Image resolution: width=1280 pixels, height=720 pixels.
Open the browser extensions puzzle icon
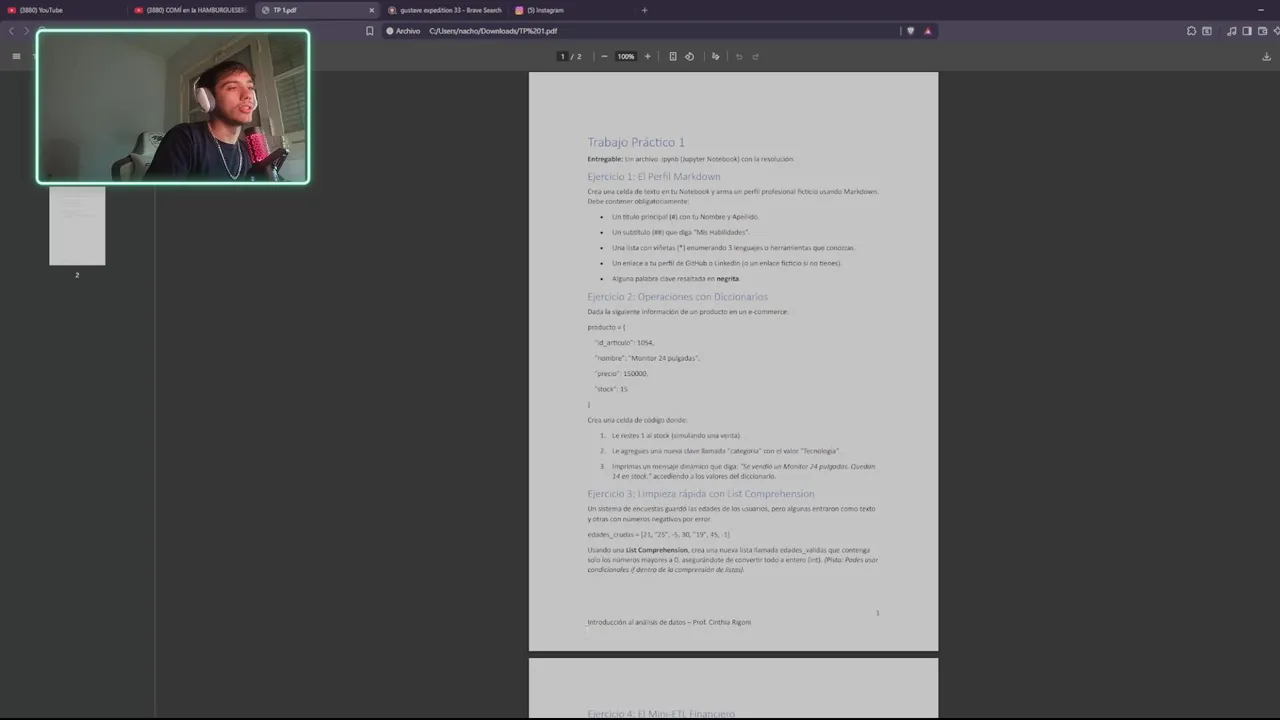coord(1191,31)
